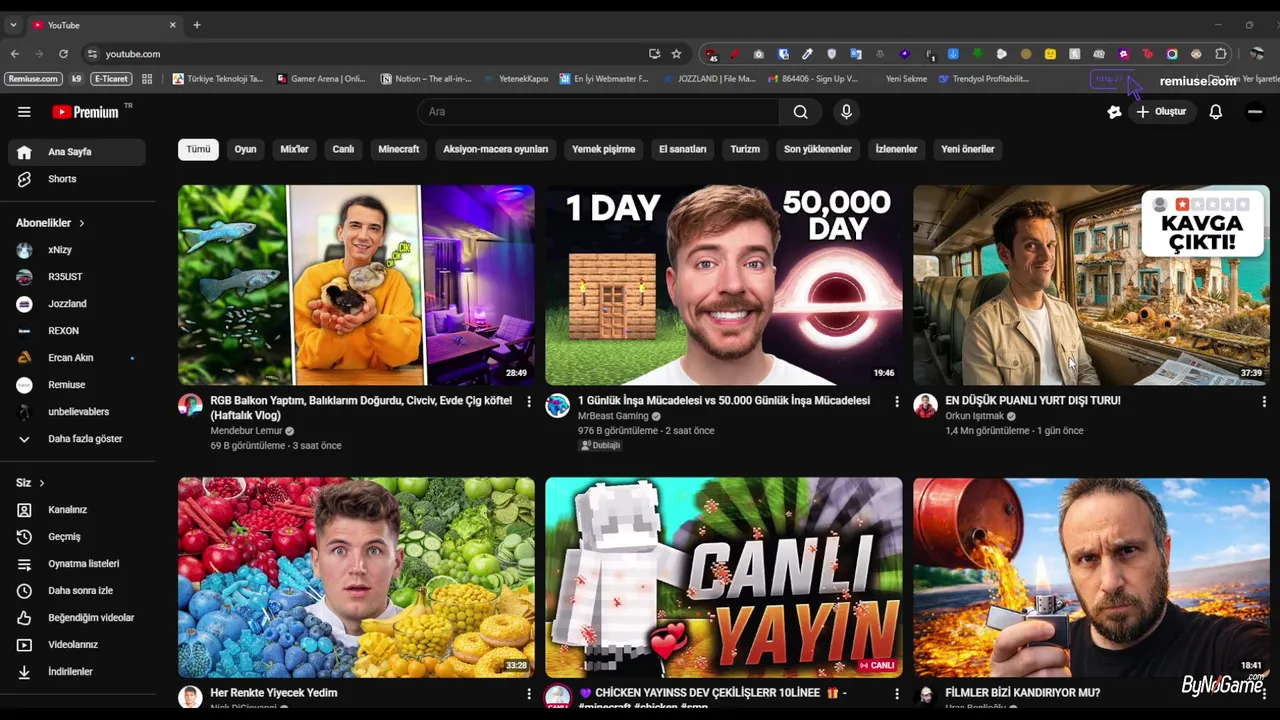Image resolution: width=1280 pixels, height=720 pixels.
Task: Open Ana Sayfa in the sidebar
Action: (77, 152)
